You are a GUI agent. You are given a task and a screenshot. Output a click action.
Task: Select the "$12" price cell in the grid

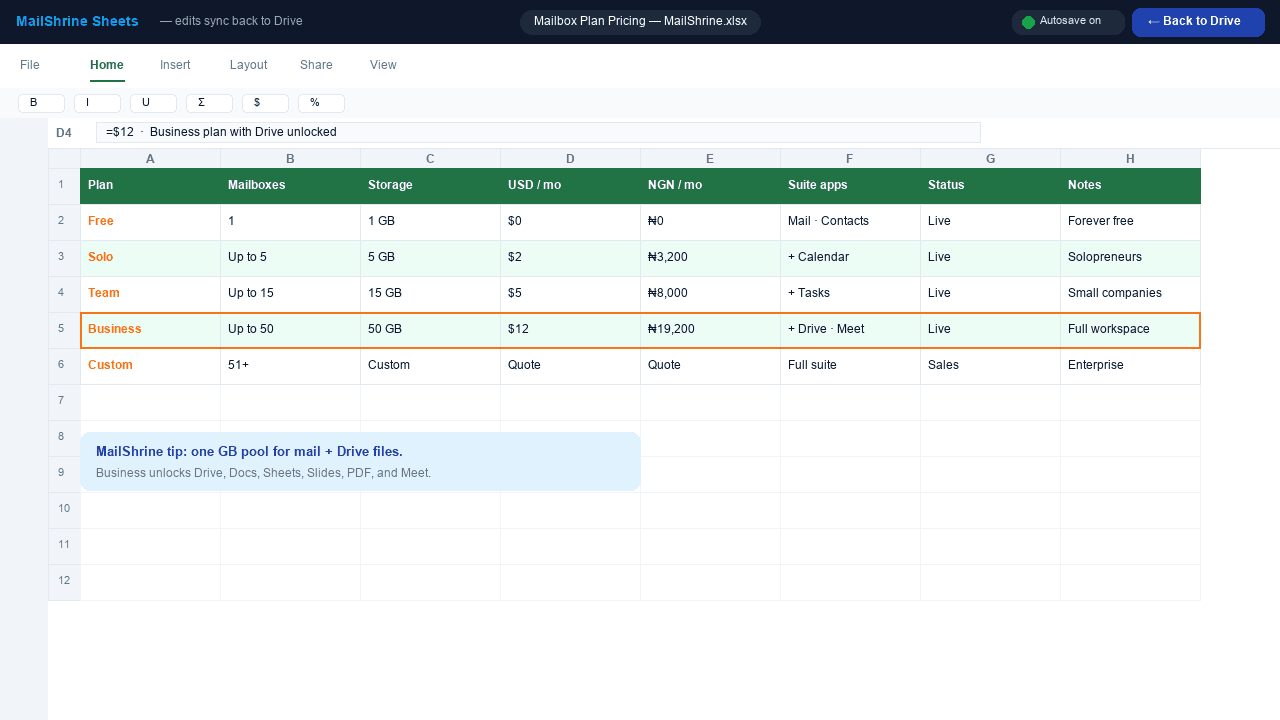pos(570,331)
